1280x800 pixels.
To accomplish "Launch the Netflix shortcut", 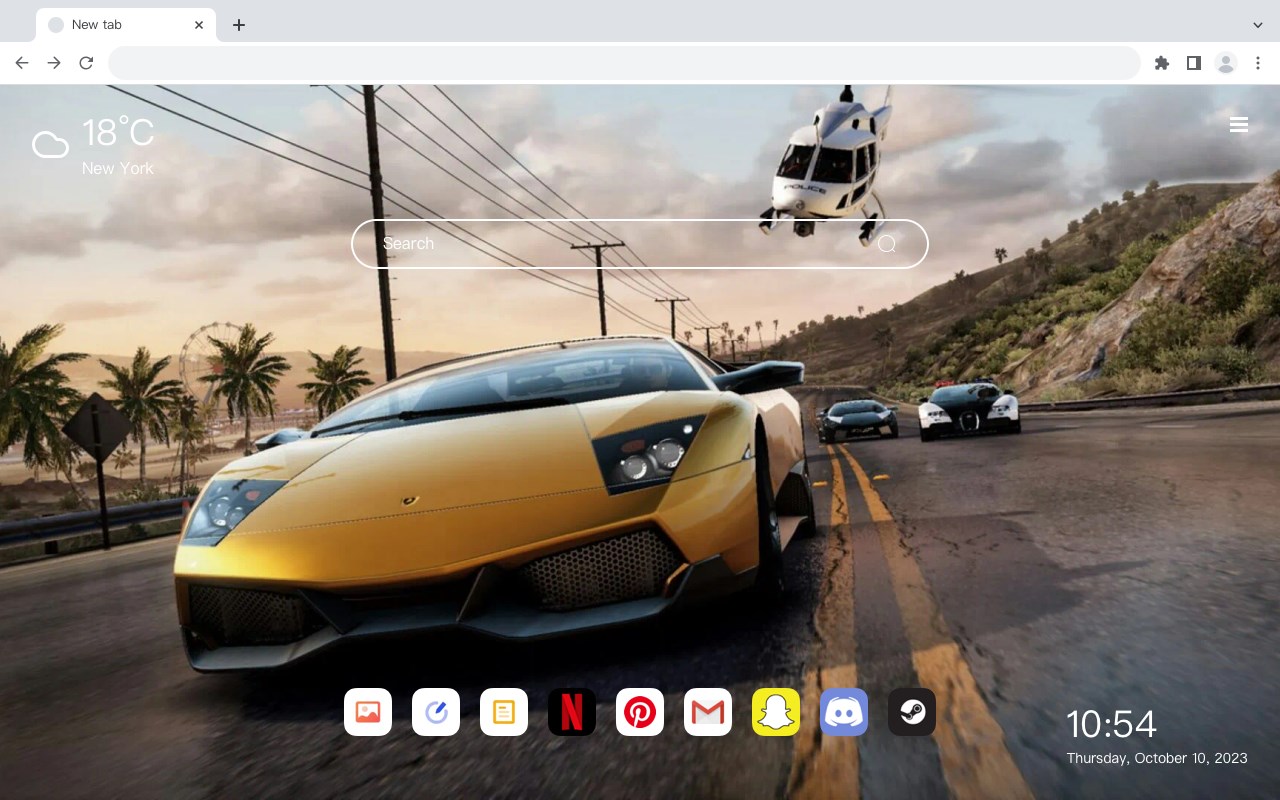I will click(572, 712).
